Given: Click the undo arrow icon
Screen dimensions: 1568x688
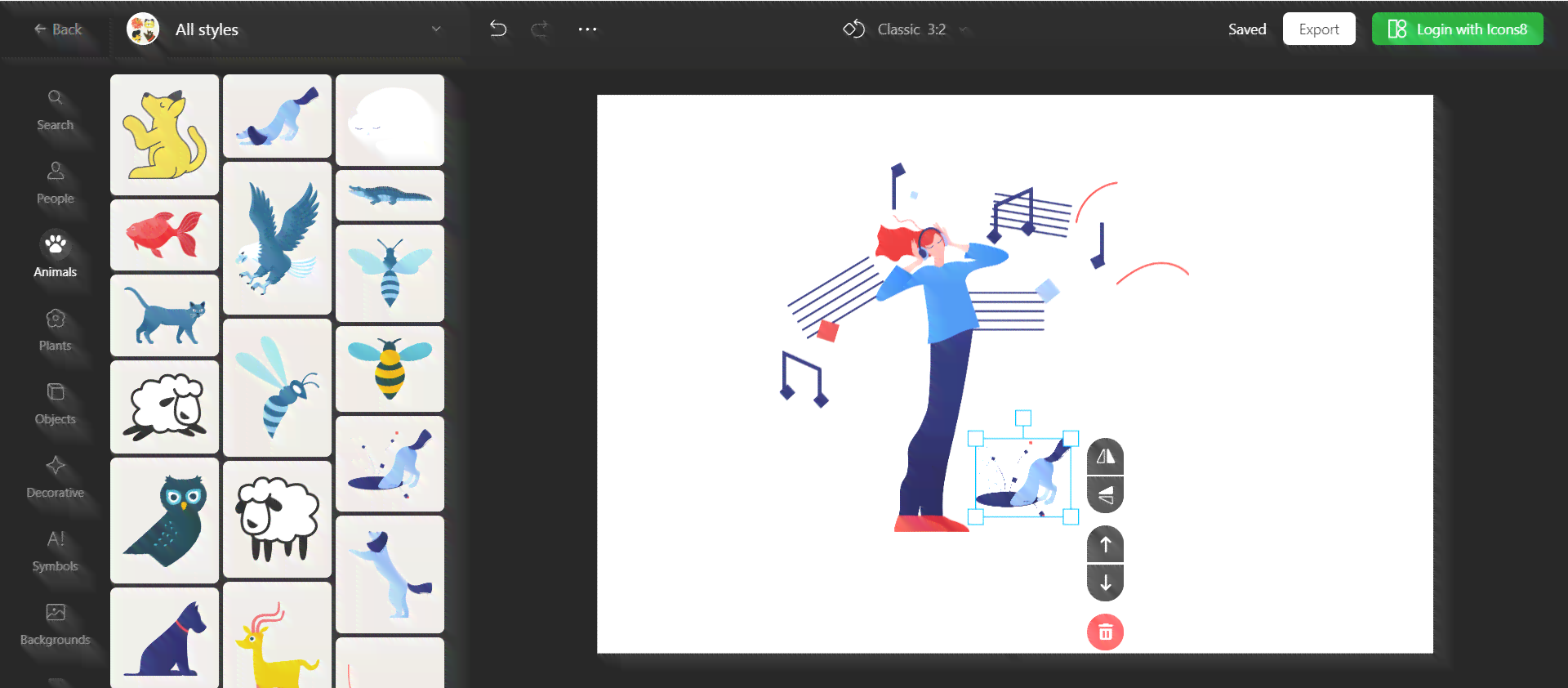Looking at the screenshot, I should pyautogui.click(x=497, y=29).
